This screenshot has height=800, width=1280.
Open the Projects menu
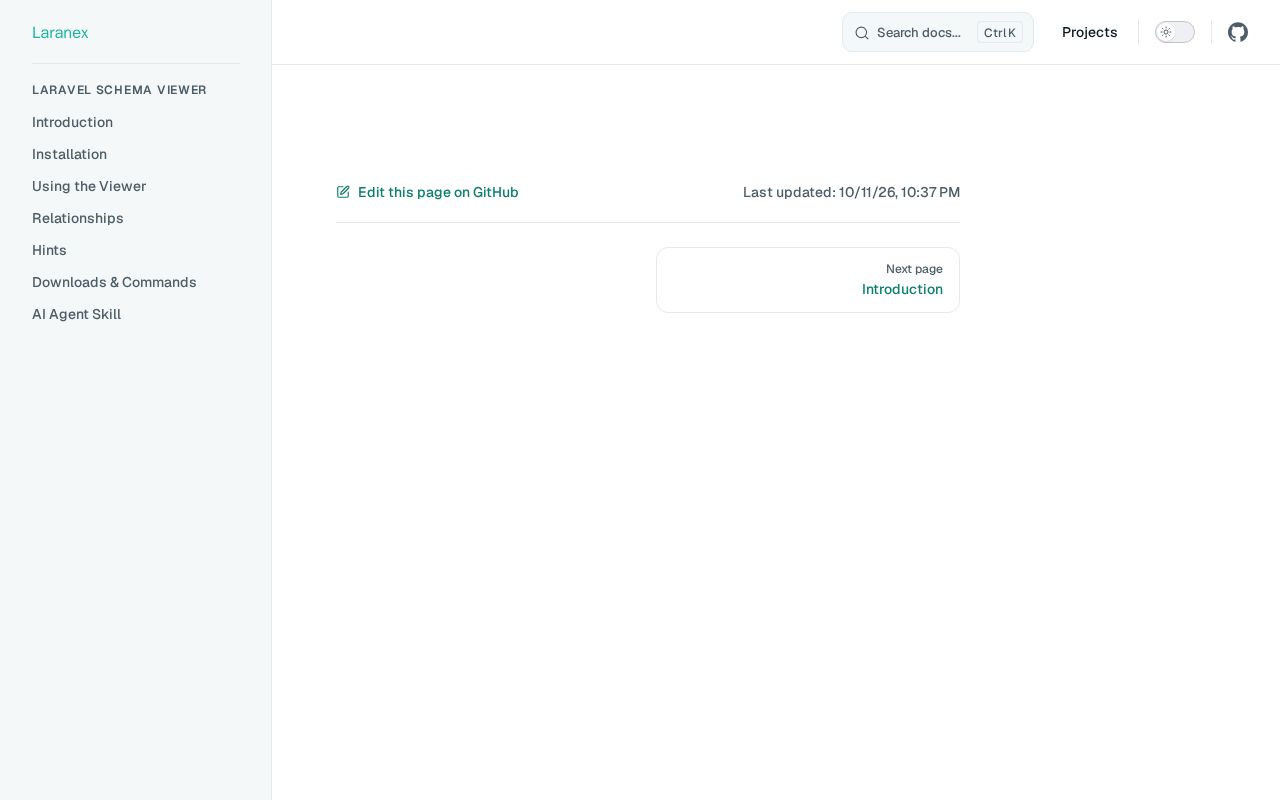click(x=1090, y=32)
